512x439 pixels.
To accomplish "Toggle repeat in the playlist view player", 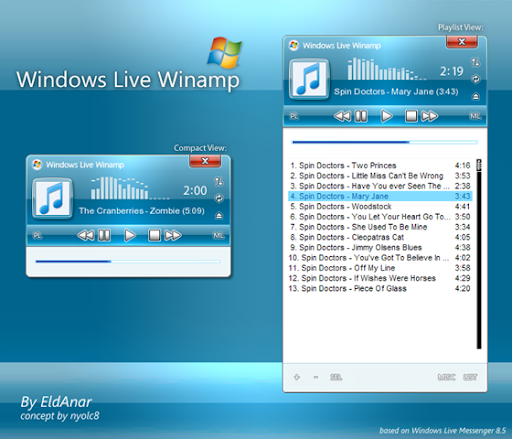I will [476, 79].
